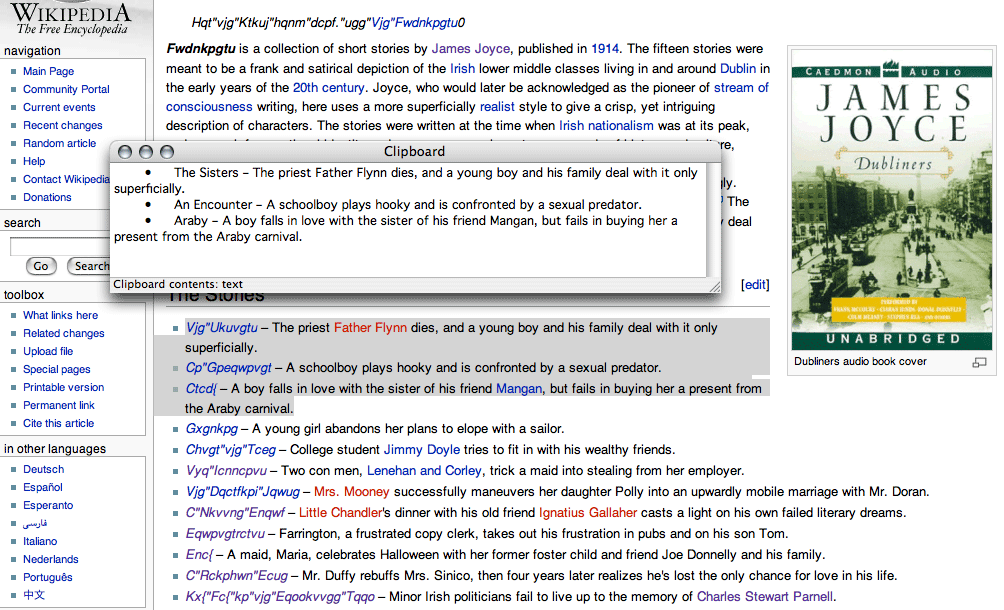Switch to the Chinese language version
1004x610 pixels.
tap(34, 595)
